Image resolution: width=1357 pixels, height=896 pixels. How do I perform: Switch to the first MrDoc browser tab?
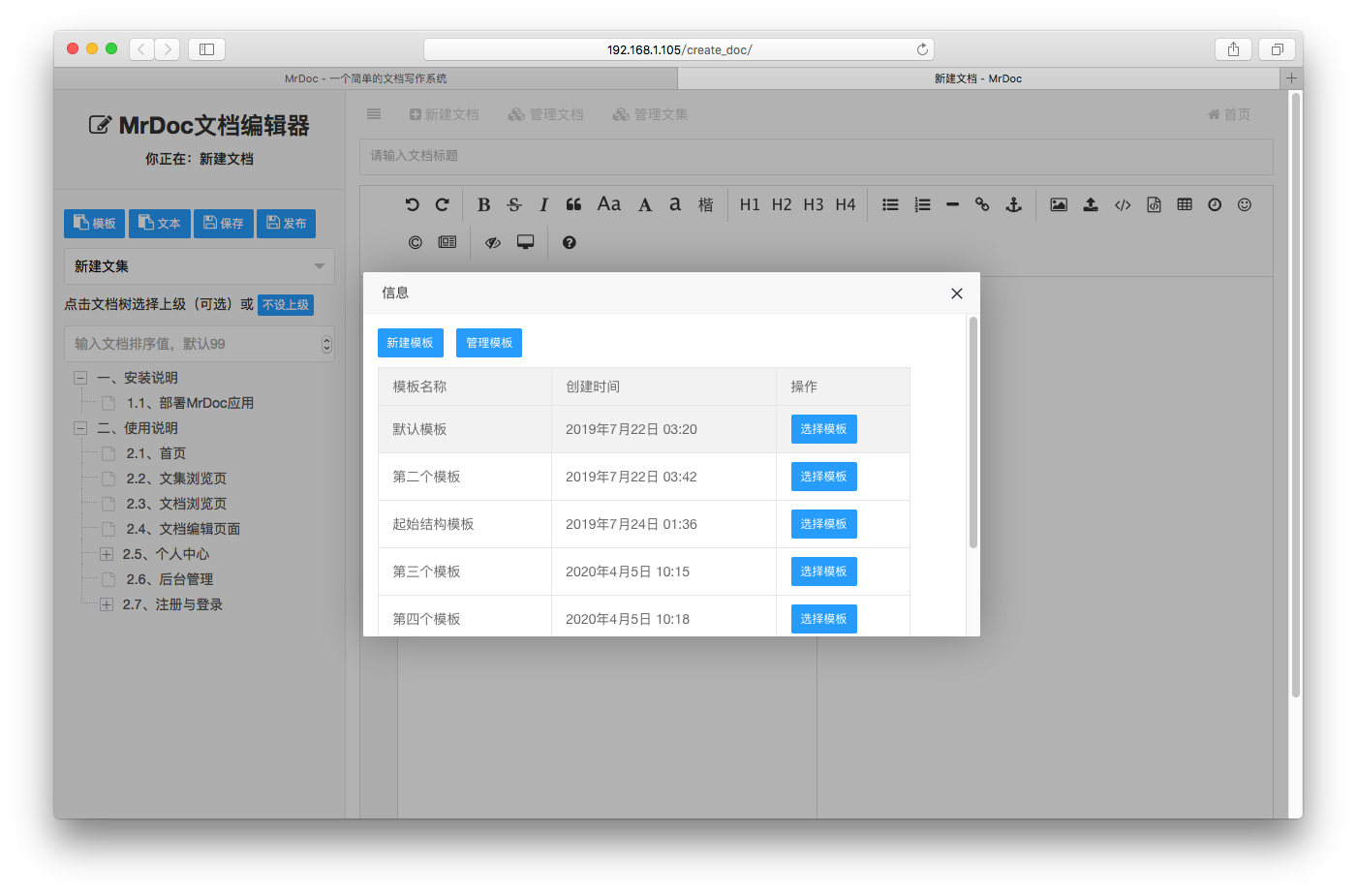(x=366, y=78)
